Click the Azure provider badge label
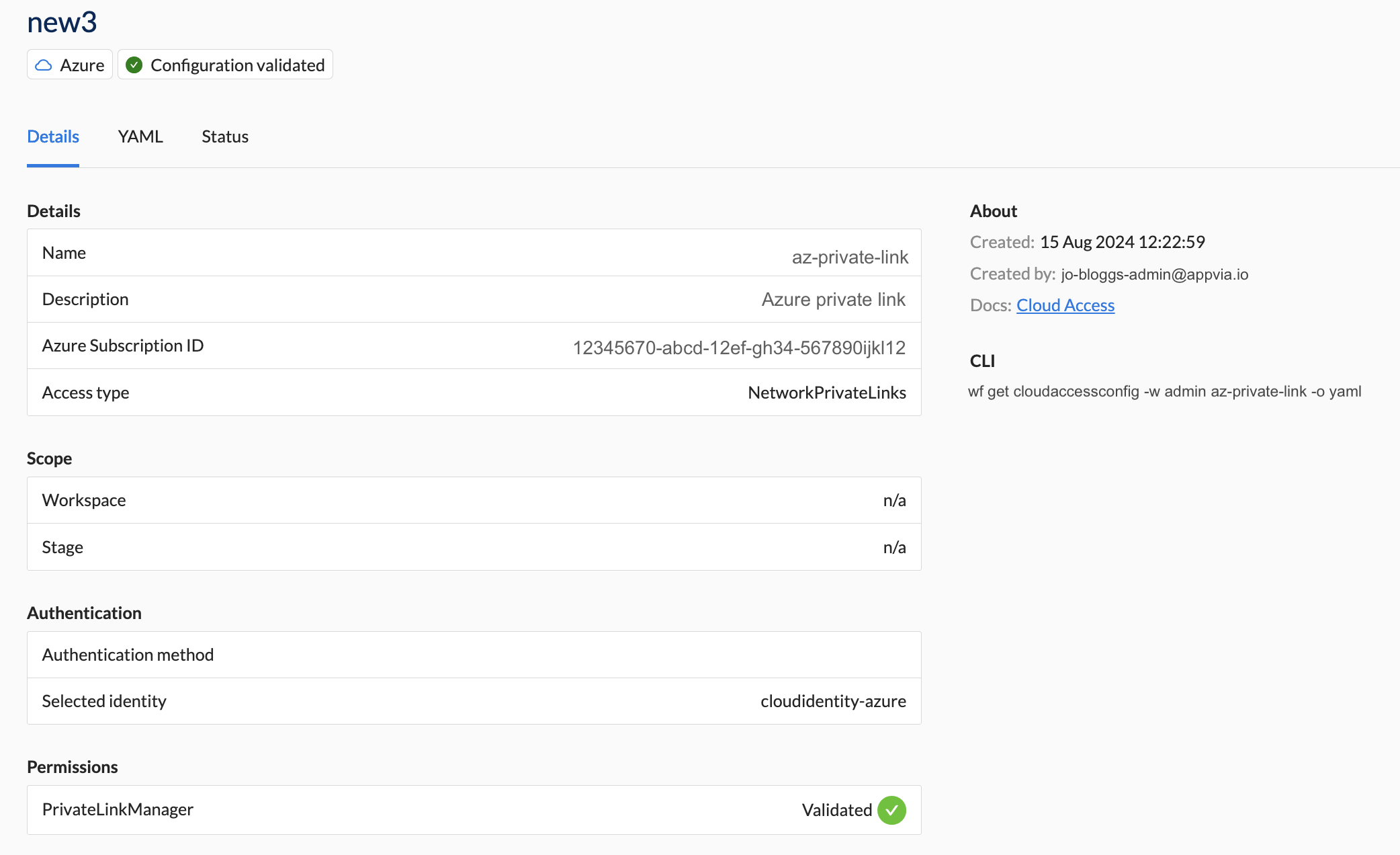Image resolution: width=1400 pixels, height=855 pixels. pyautogui.click(x=82, y=65)
